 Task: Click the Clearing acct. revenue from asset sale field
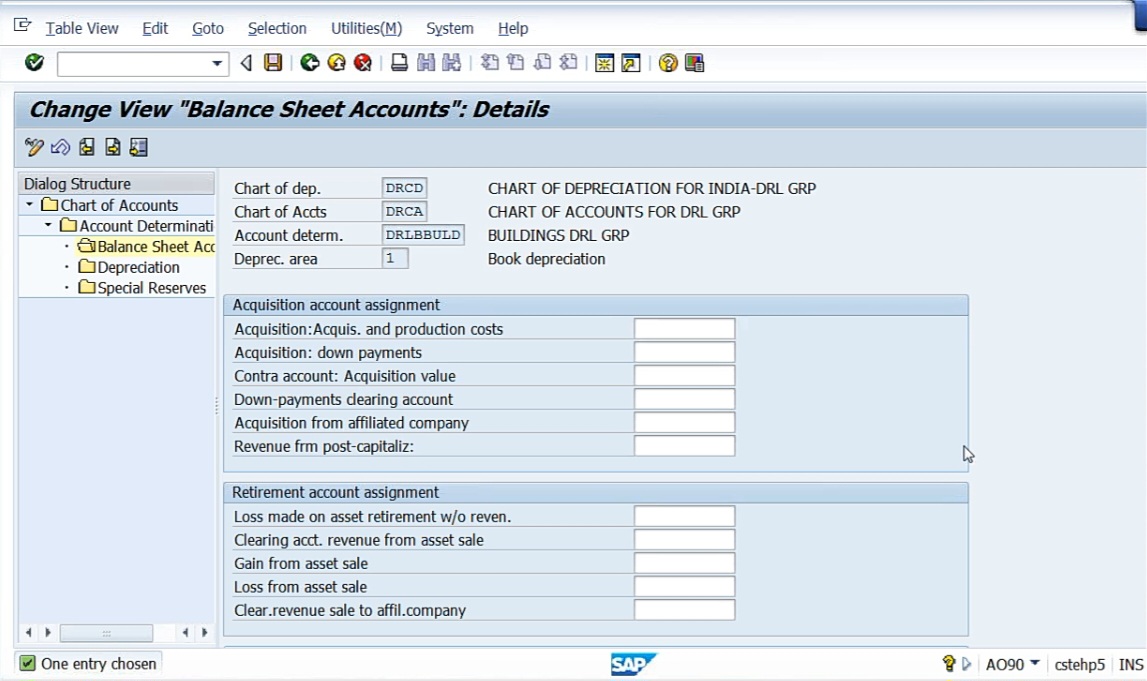(684, 540)
